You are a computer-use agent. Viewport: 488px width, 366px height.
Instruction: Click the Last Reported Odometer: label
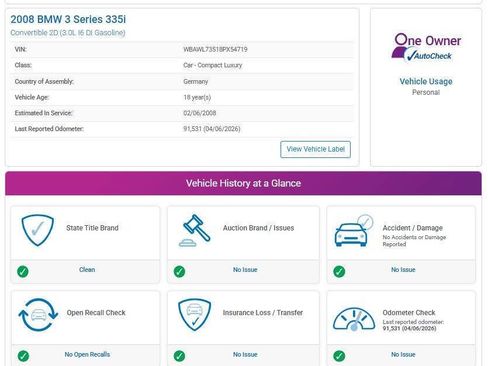click(49, 129)
